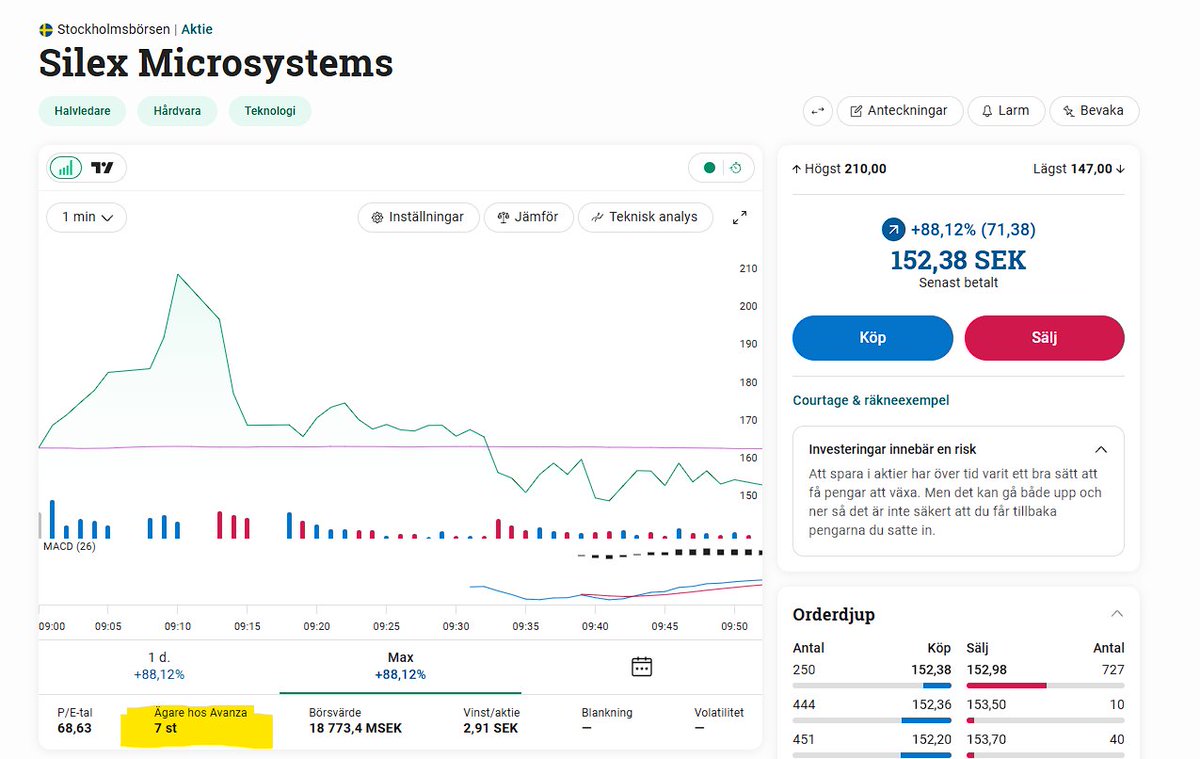Screen dimensions: 1200x759
Task: Click Vinst/aktie 2,91 SEK
Action: coord(491,720)
